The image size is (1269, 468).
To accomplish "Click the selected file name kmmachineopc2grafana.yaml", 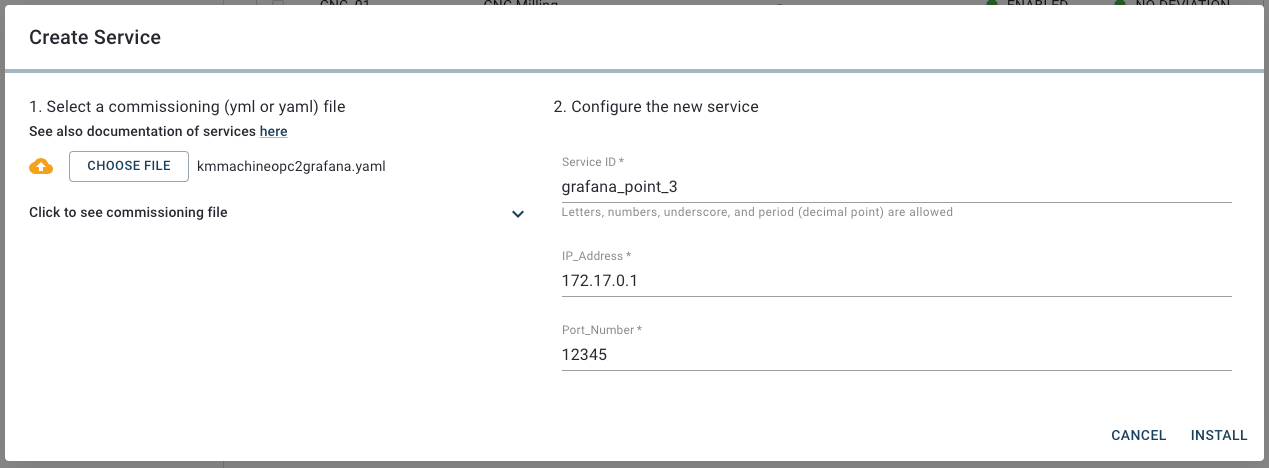I will (291, 166).
